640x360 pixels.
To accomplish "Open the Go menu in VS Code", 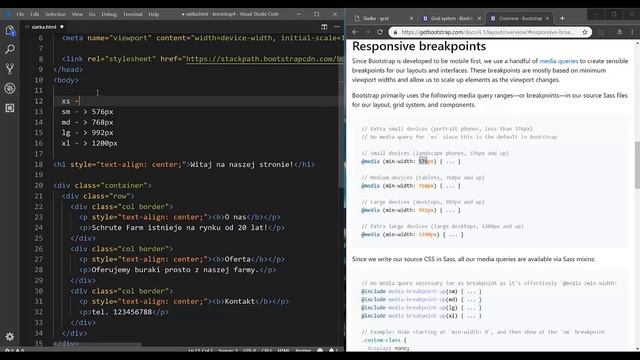I will (92, 14).
